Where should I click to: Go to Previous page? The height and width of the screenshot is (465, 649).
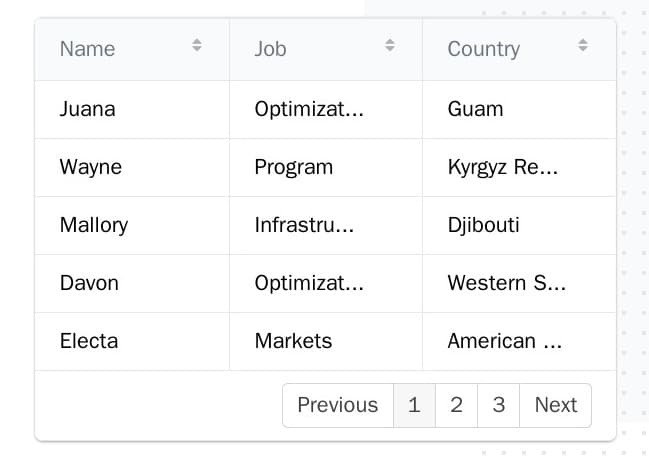(x=338, y=405)
